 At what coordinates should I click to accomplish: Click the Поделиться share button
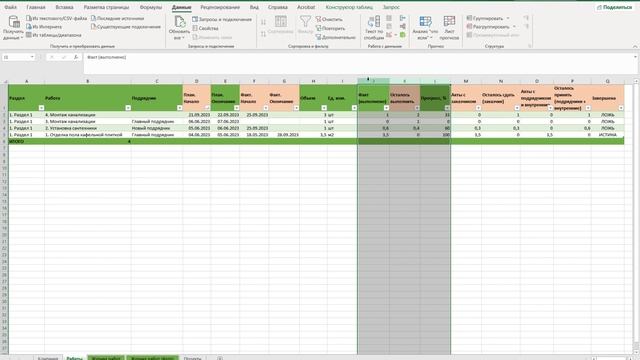click(614, 7)
